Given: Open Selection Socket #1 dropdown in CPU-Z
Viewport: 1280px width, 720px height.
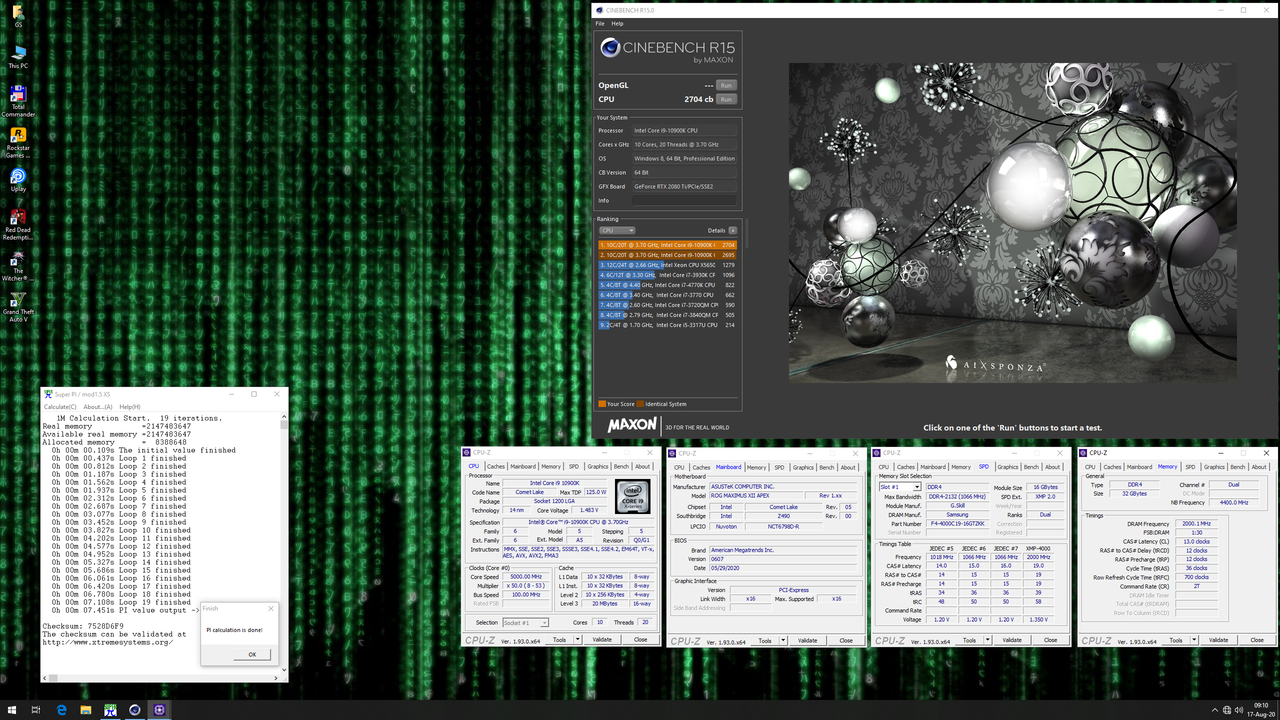Looking at the screenshot, I should (x=525, y=623).
